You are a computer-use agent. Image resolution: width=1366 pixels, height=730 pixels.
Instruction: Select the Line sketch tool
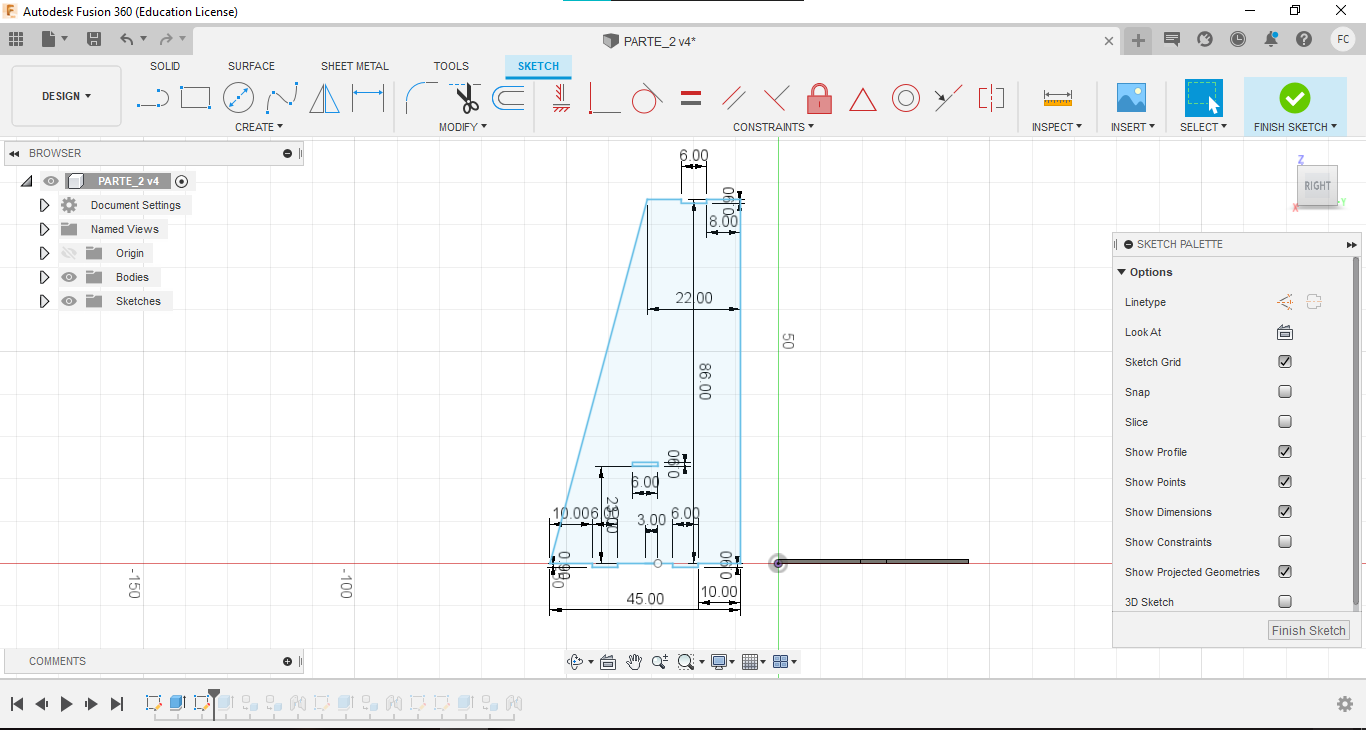pyautogui.click(x=152, y=98)
